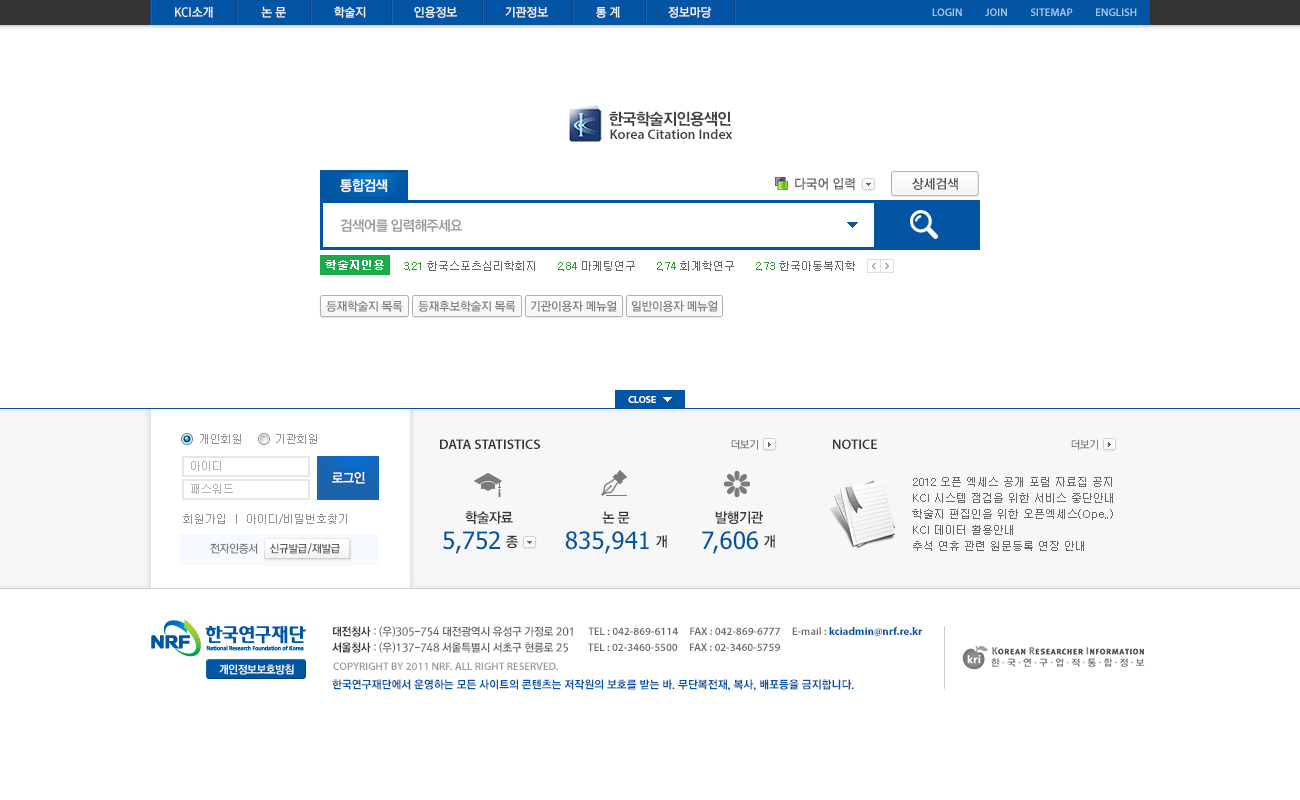Open the 정보마당 menu
1300x800 pixels.
pyautogui.click(x=690, y=12)
